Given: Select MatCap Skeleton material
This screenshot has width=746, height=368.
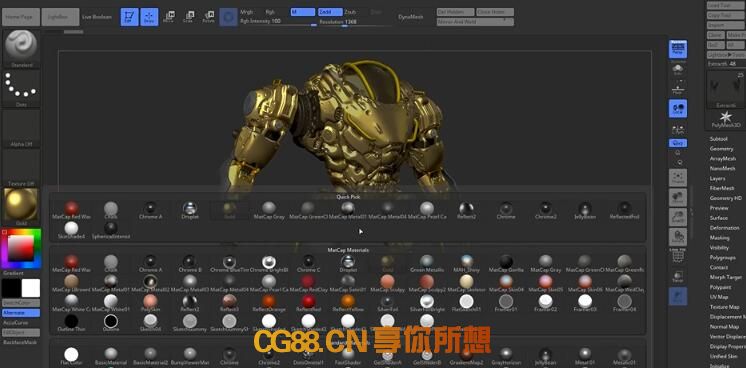Looking at the screenshot, I should pos(466,283).
